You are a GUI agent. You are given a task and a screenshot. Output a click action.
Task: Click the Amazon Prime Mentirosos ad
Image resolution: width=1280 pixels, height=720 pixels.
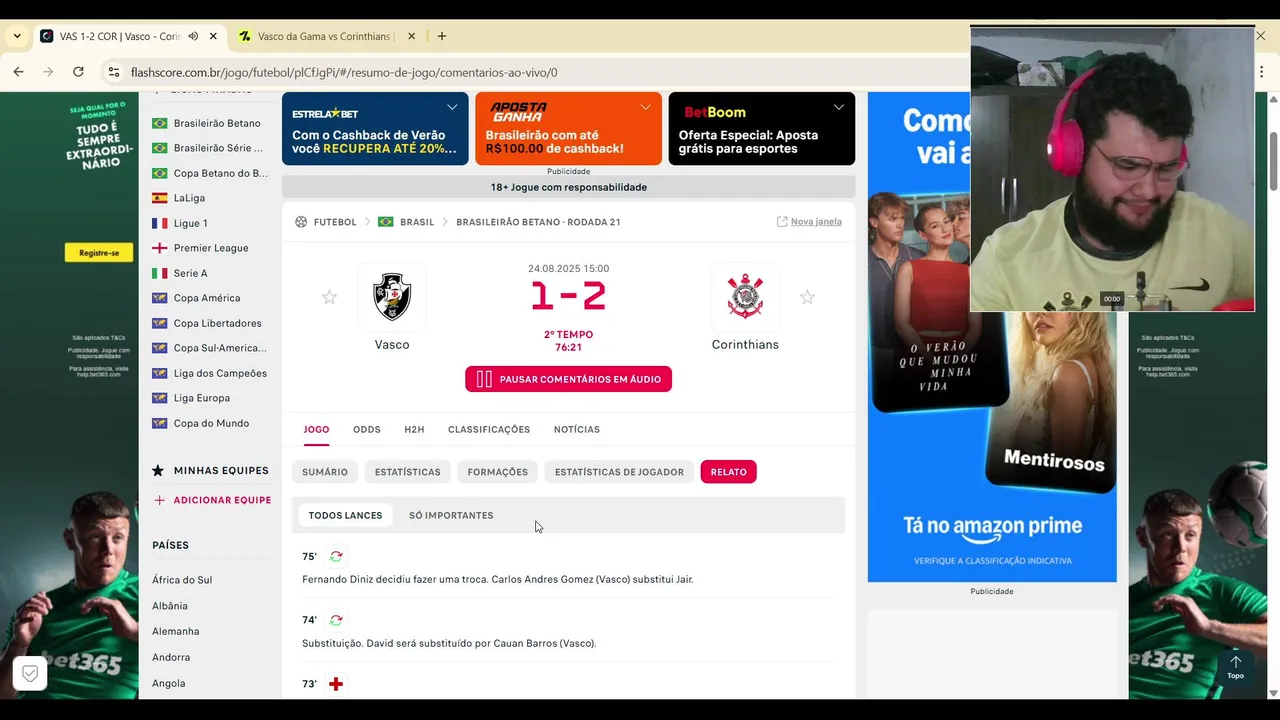point(992,337)
